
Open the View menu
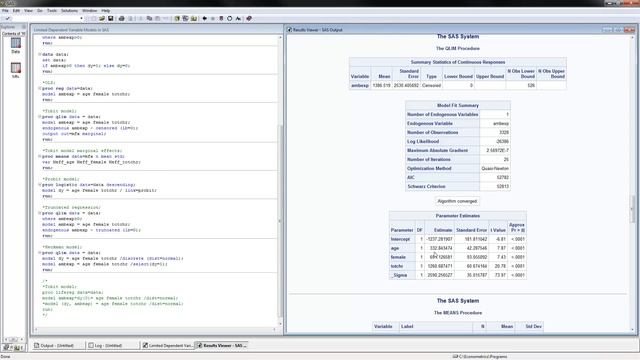[28, 11]
